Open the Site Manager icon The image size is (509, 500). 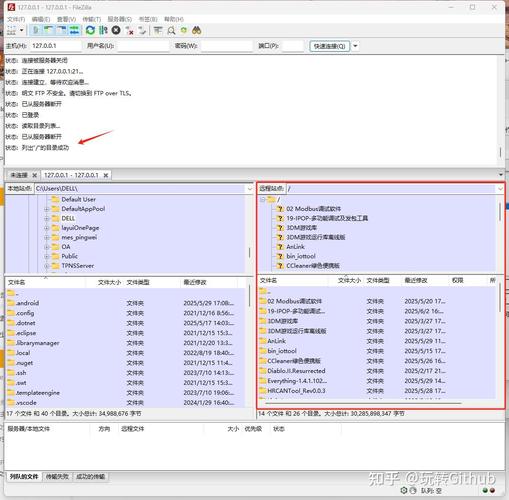11,31
